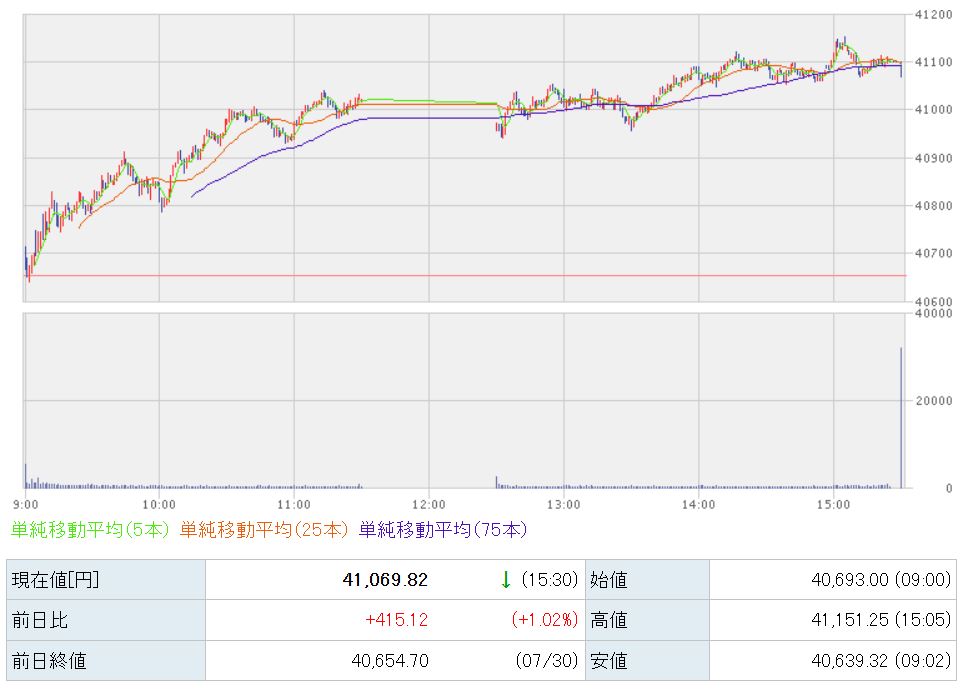Click the 始値 opening price label
The image size is (967, 689).
point(609,580)
